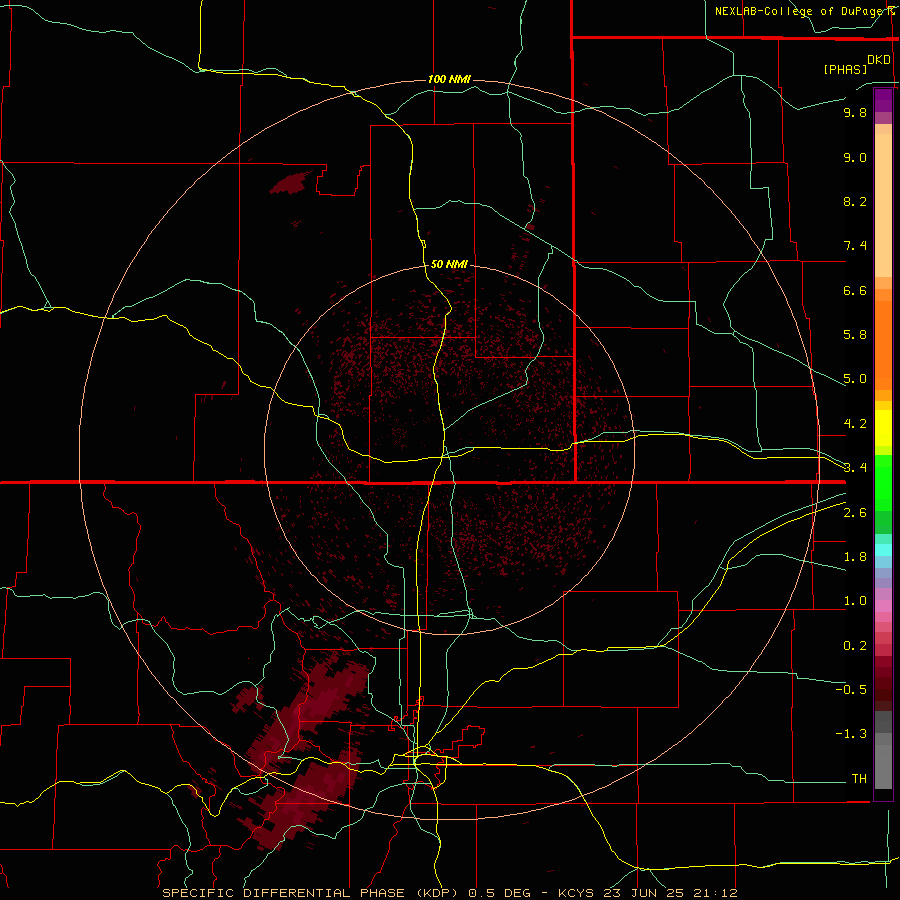Click the 100 NMI range ring label
Image resolution: width=900 pixels, height=900 pixels.
tap(449, 79)
